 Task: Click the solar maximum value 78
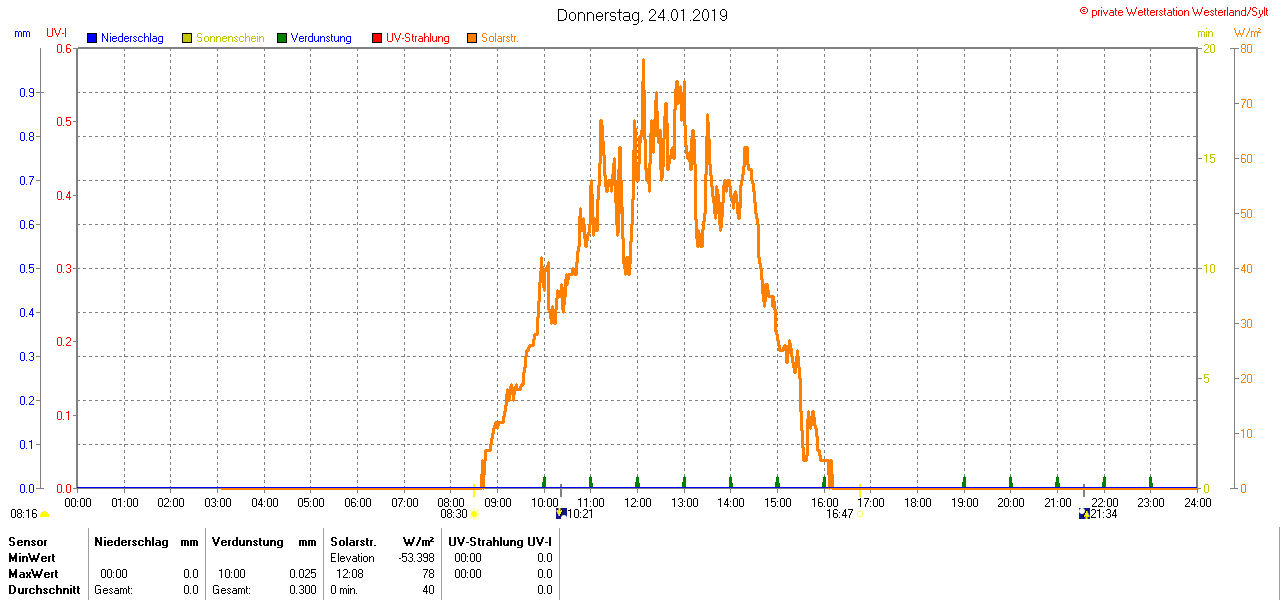(428, 574)
